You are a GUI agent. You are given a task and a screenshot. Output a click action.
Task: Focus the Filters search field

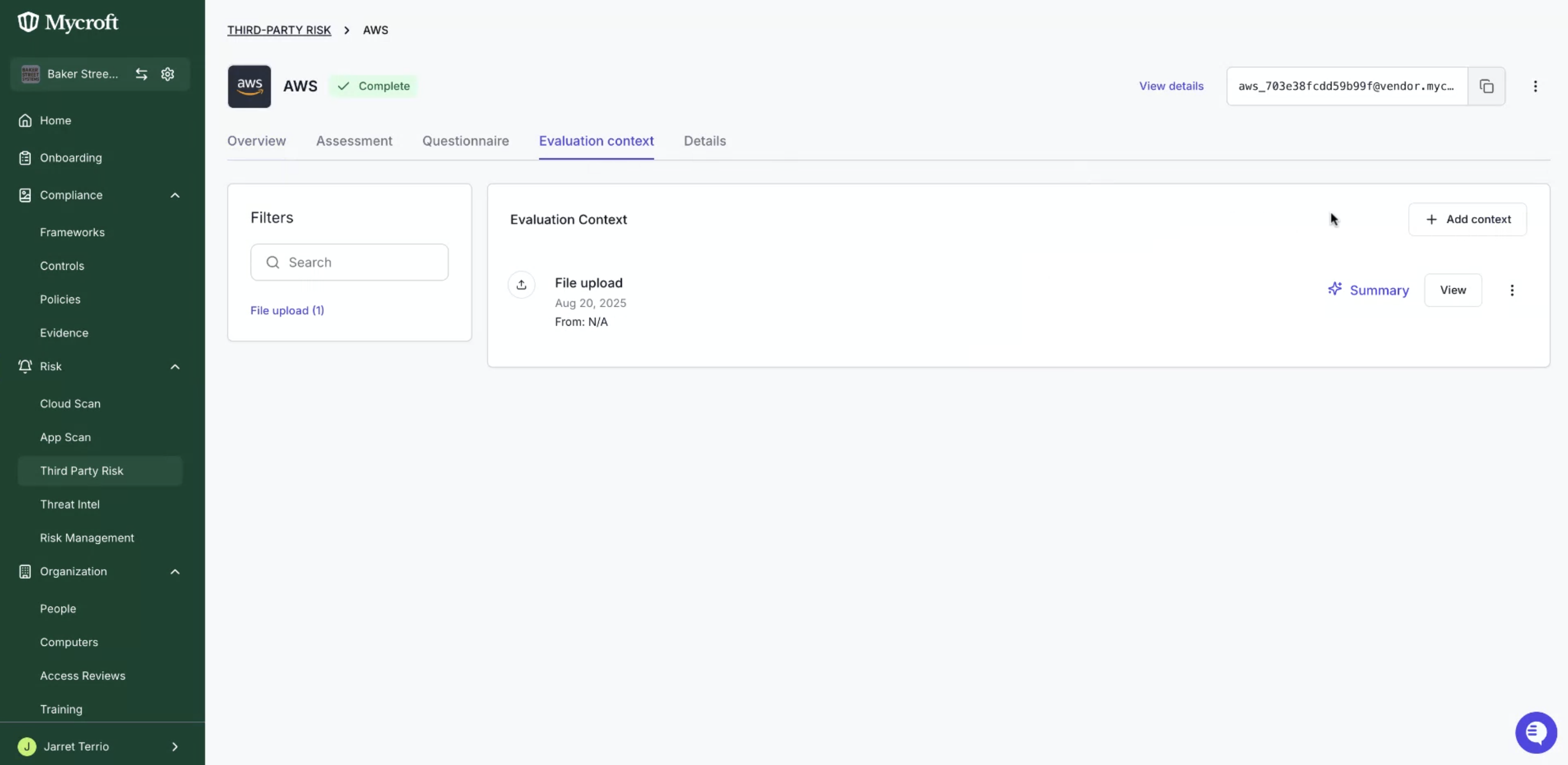pos(349,262)
